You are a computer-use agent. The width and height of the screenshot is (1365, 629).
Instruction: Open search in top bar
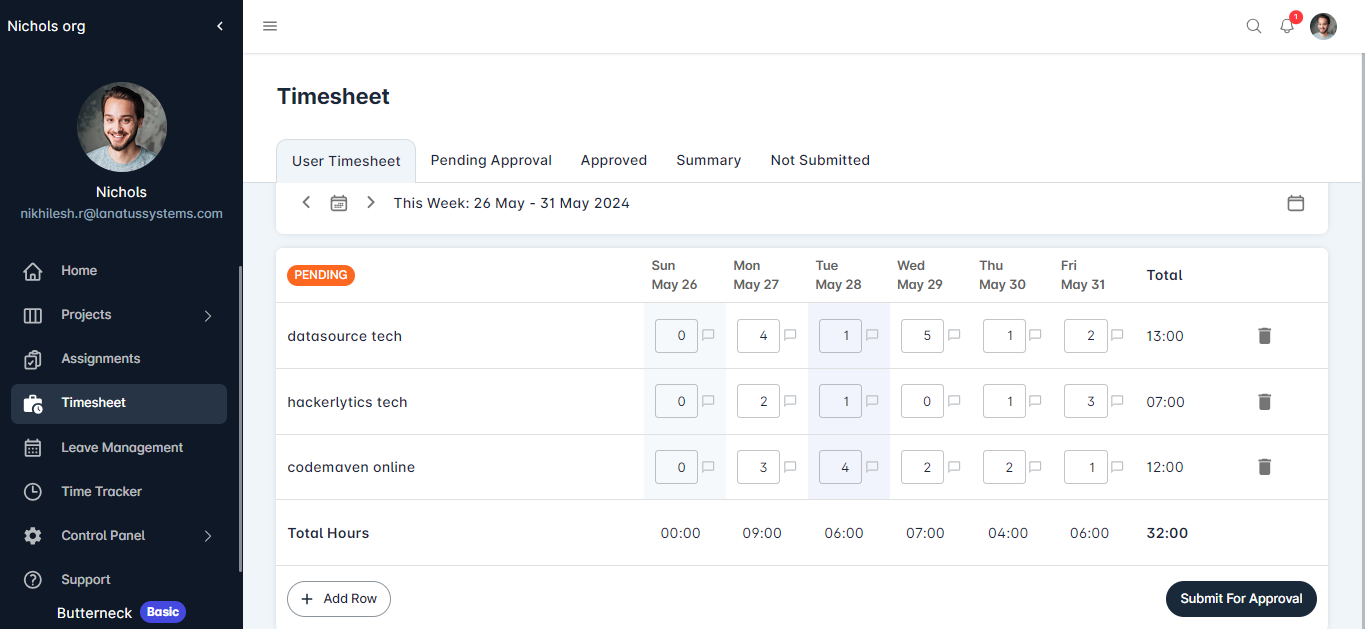tap(1253, 27)
